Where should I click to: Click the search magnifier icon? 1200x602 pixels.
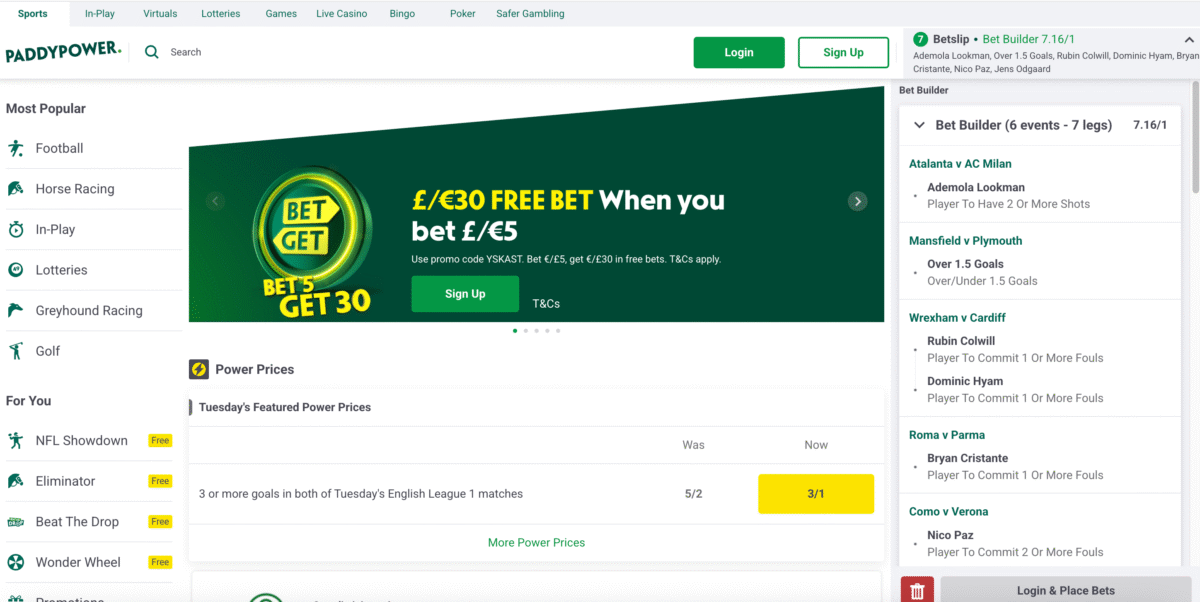pos(152,52)
